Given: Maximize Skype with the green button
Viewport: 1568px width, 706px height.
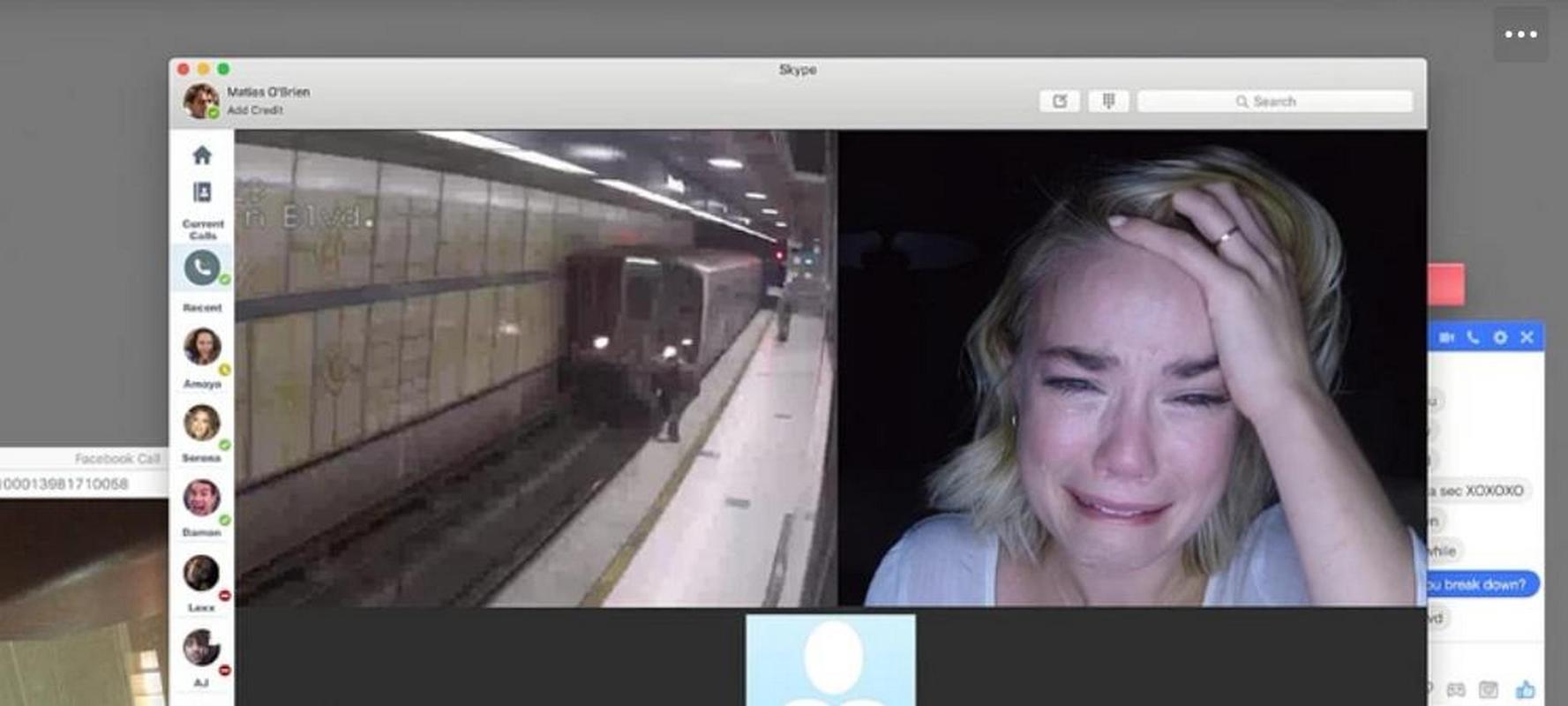Looking at the screenshot, I should tap(223, 69).
